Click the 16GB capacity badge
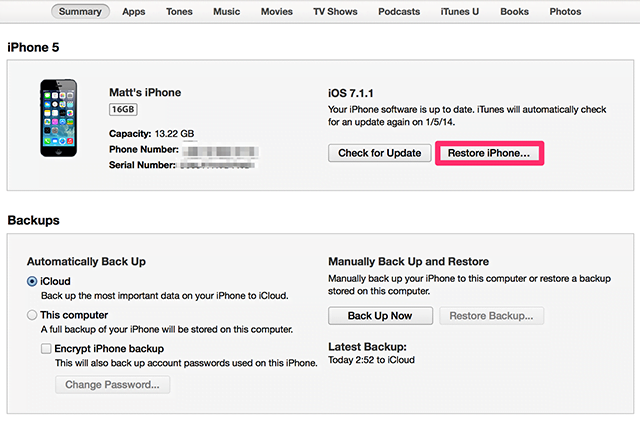Viewport: 640px width, 421px height. pyautogui.click(x=122, y=110)
